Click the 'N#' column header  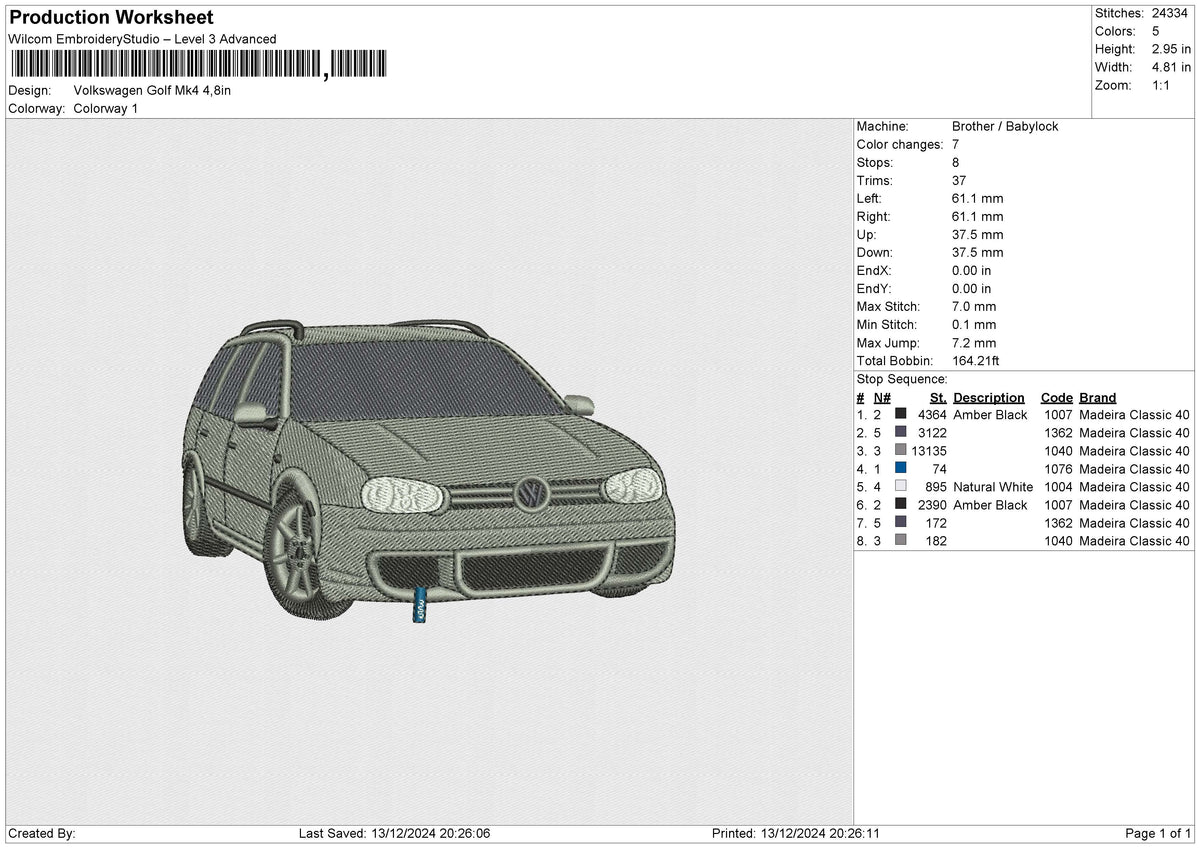(x=881, y=398)
